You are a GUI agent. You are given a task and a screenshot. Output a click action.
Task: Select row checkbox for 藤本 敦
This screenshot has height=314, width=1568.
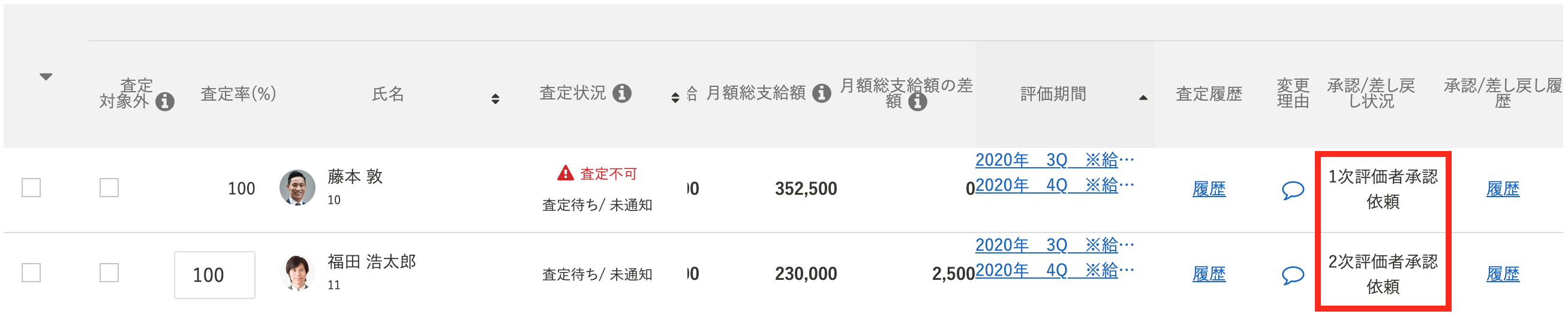coord(31,188)
